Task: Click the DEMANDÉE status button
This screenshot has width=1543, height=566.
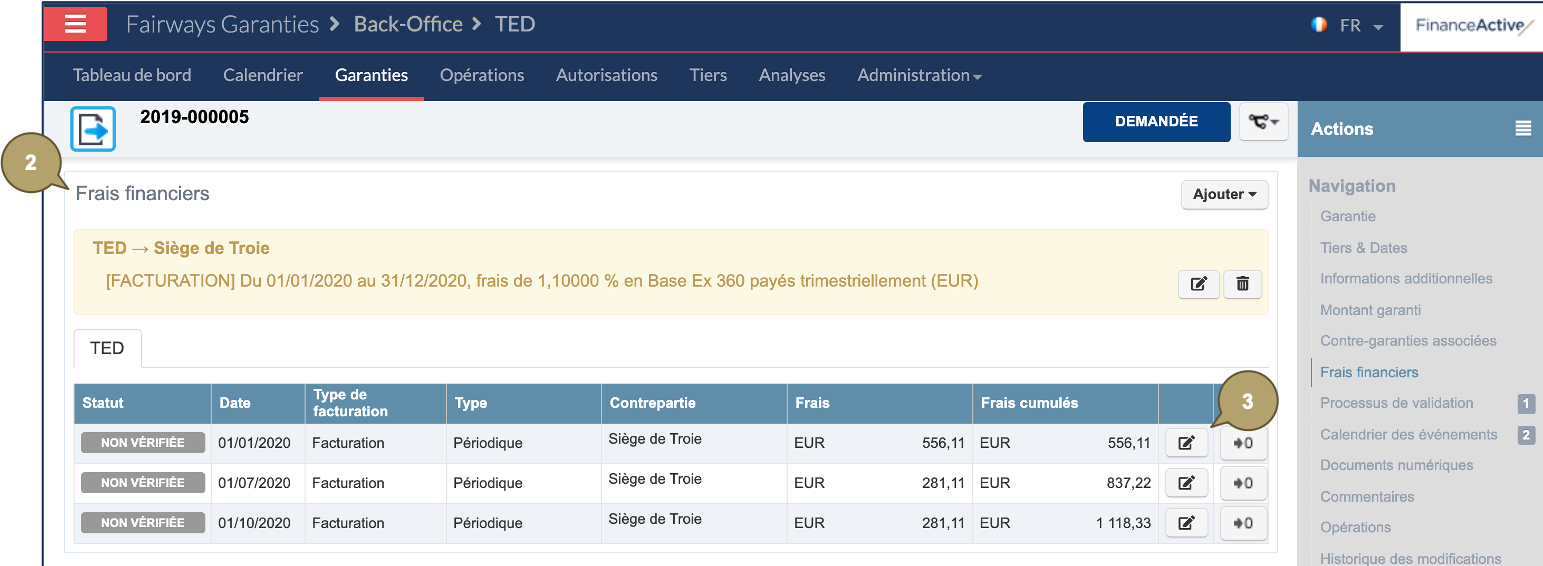Action: (1156, 121)
